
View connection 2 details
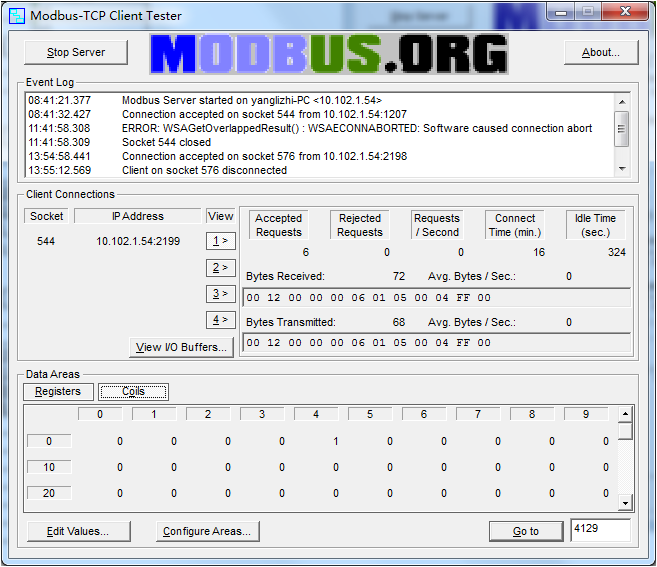[220, 267]
